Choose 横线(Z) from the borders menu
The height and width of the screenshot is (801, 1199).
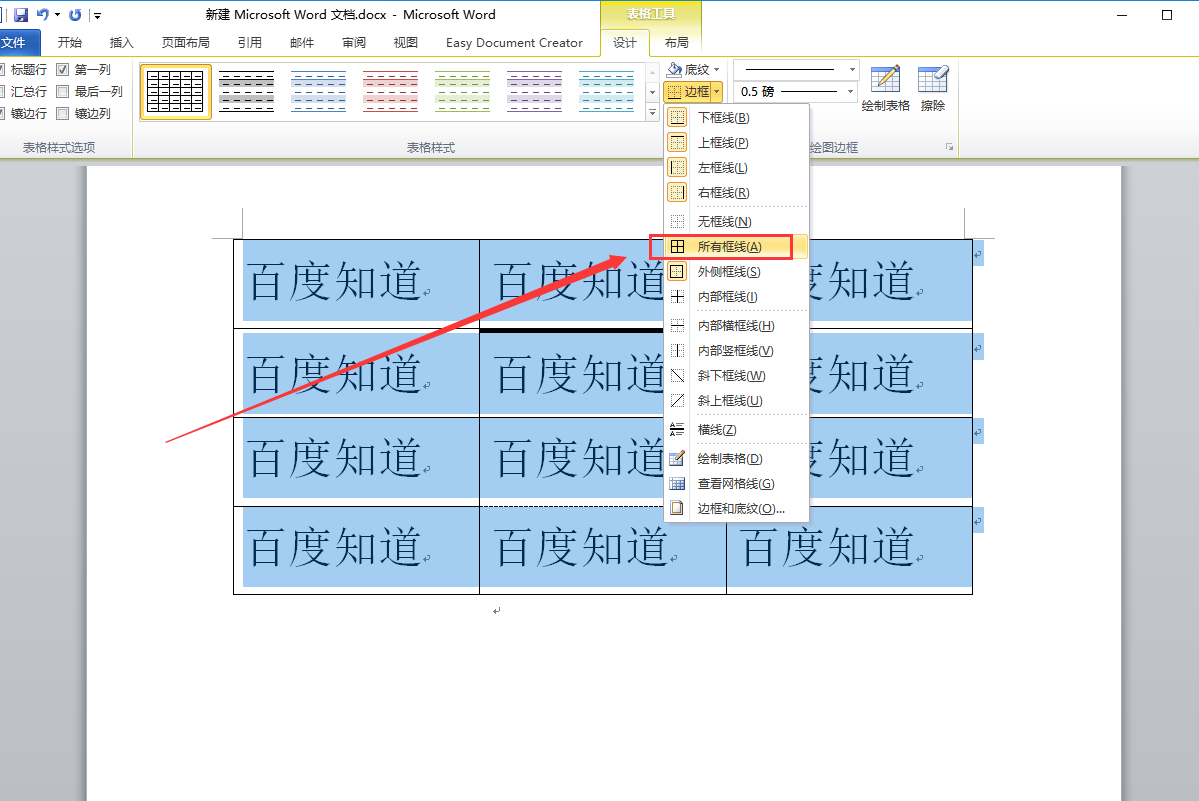tap(736, 430)
